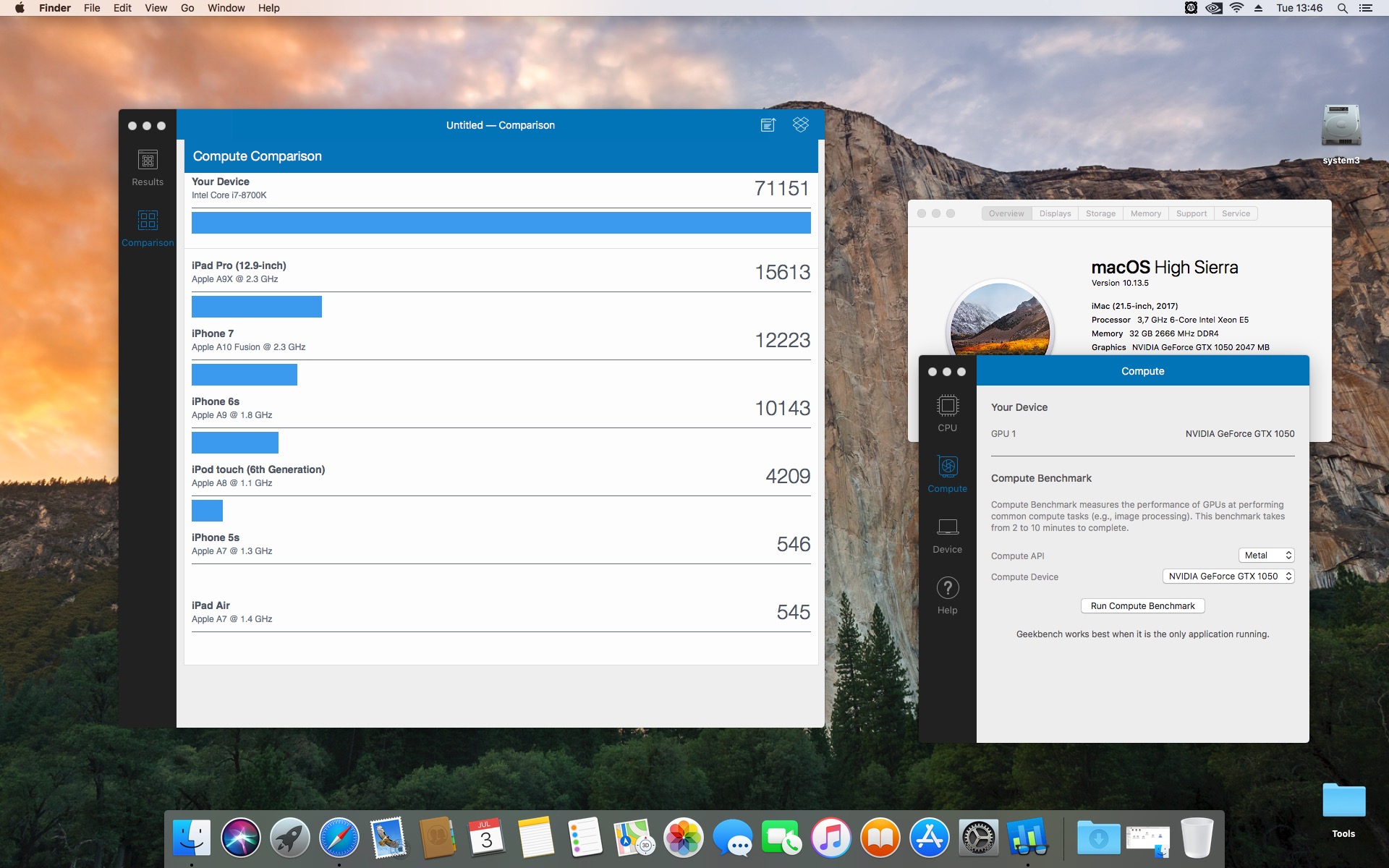The image size is (1389, 868).
Task: Open the Window menu
Action: click(226, 8)
